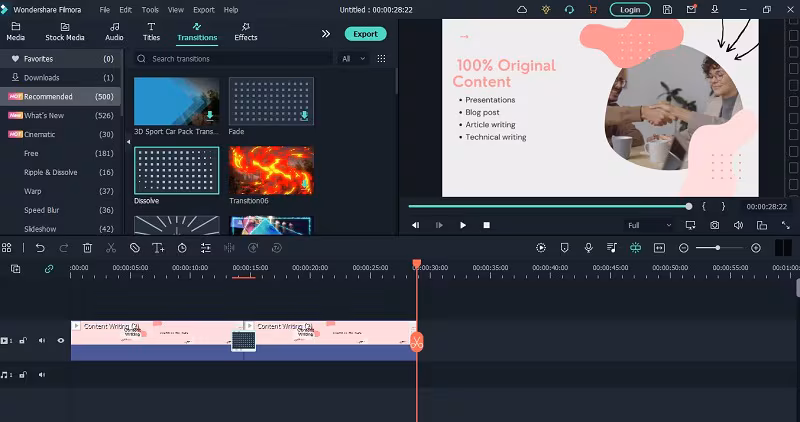800x422 pixels.
Task: Expand more tabs with double chevron
Action: (x=326, y=34)
